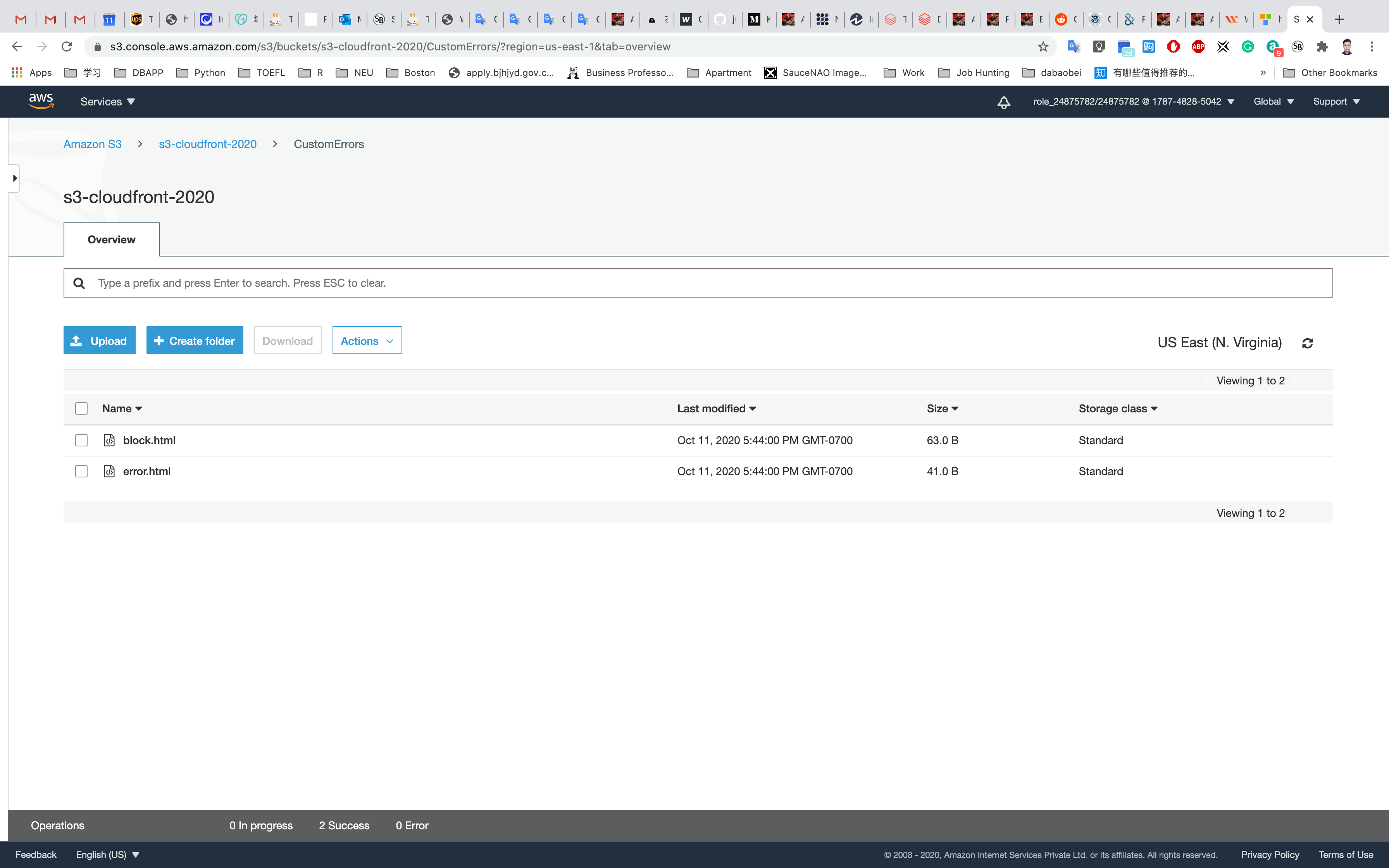Viewport: 1389px width, 868px height.
Task: Click the AdBlock Plus extension icon
Action: point(1198,46)
